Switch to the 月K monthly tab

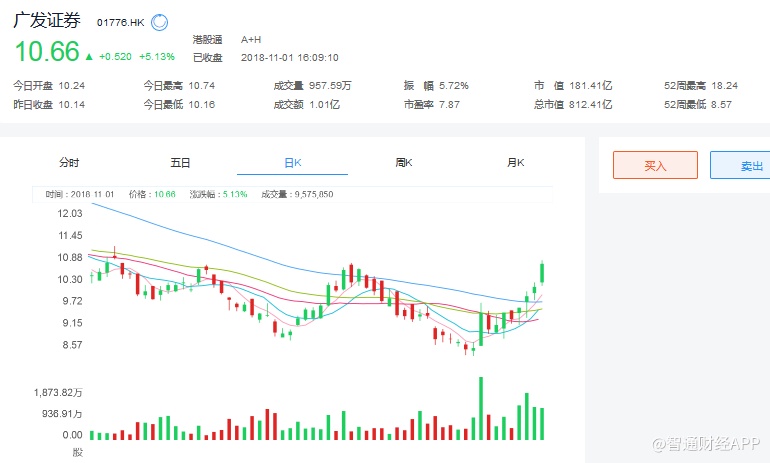click(x=515, y=162)
